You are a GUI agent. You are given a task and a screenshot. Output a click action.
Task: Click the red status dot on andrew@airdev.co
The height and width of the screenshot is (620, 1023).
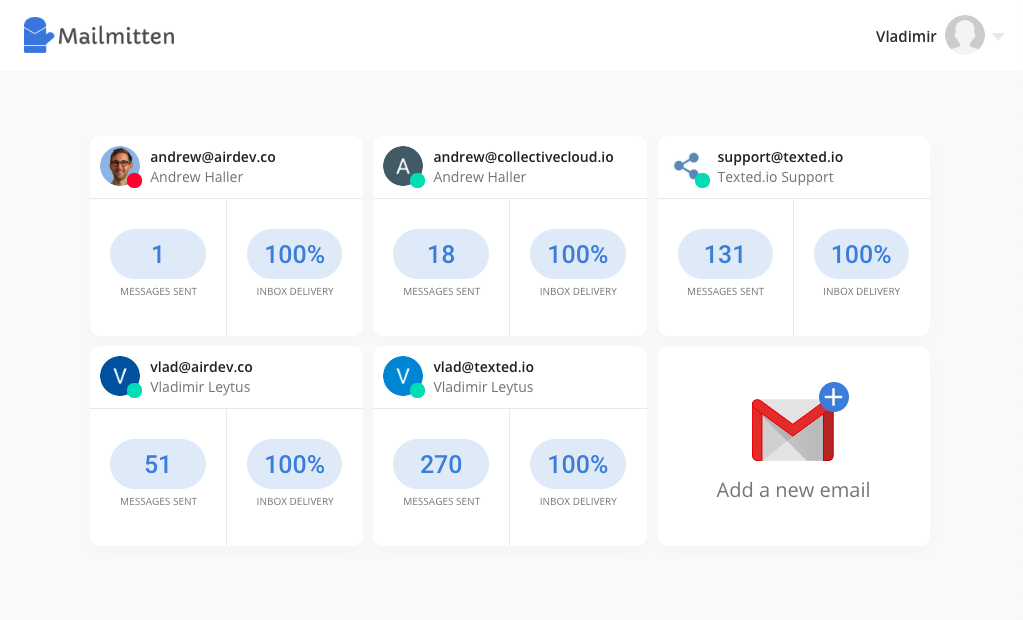click(134, 181)
